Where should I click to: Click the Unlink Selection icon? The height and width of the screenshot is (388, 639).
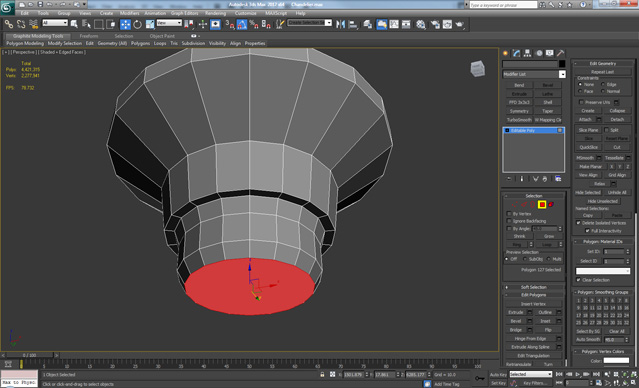click(21, 24)
